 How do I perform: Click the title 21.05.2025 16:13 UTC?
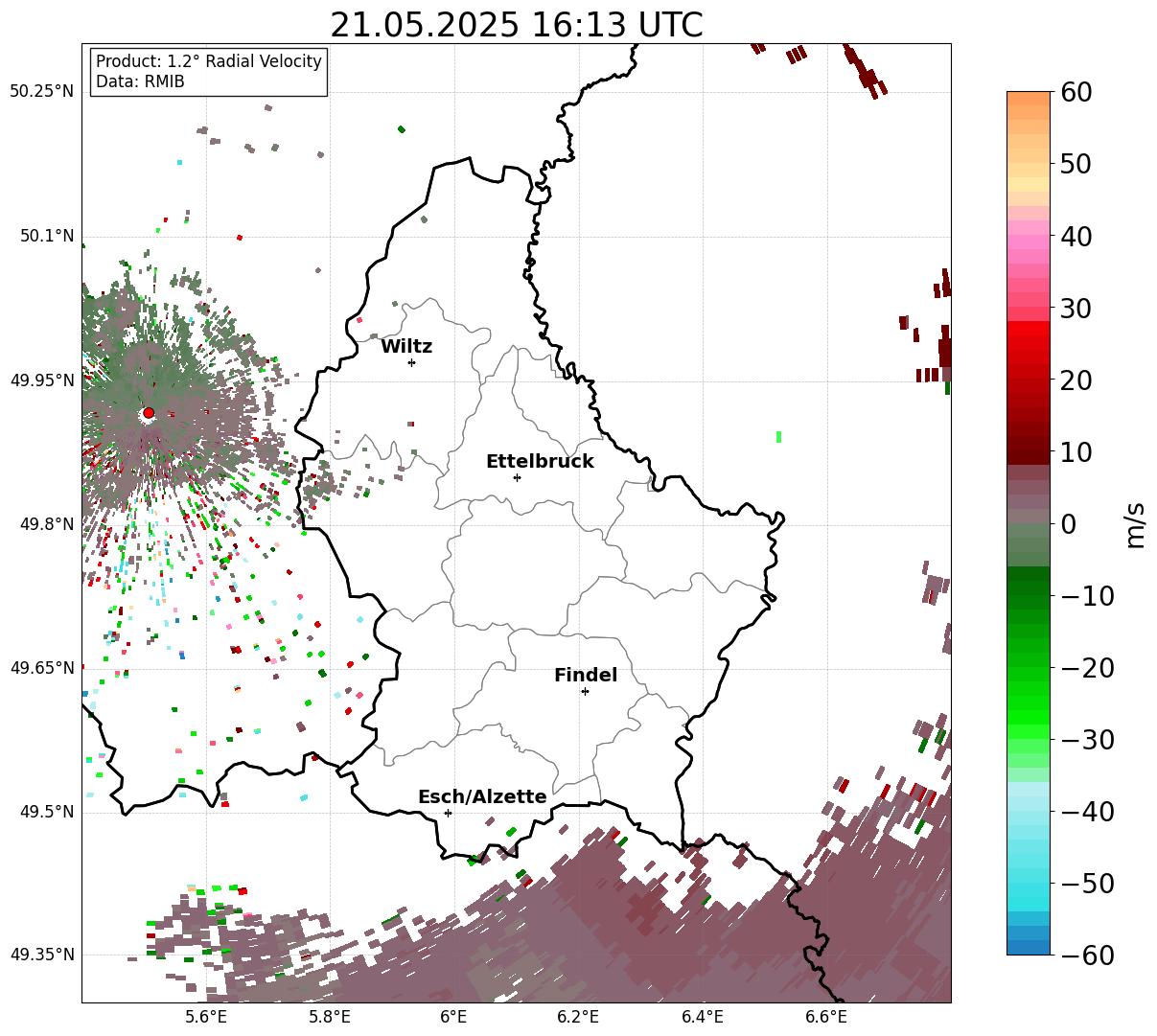tap(516, 25)
